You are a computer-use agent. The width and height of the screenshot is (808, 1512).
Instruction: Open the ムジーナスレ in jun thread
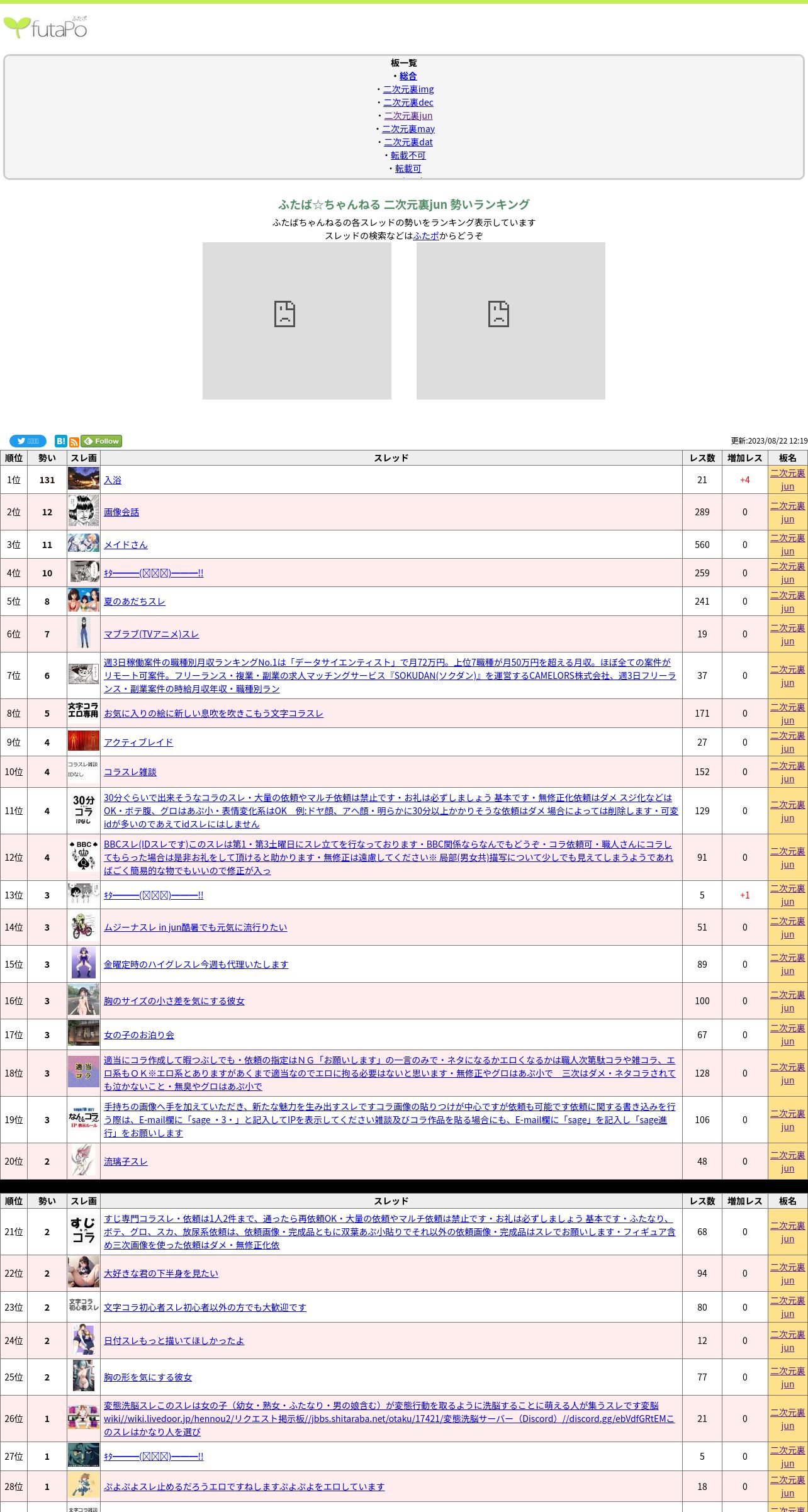click(x=195, y=927)
